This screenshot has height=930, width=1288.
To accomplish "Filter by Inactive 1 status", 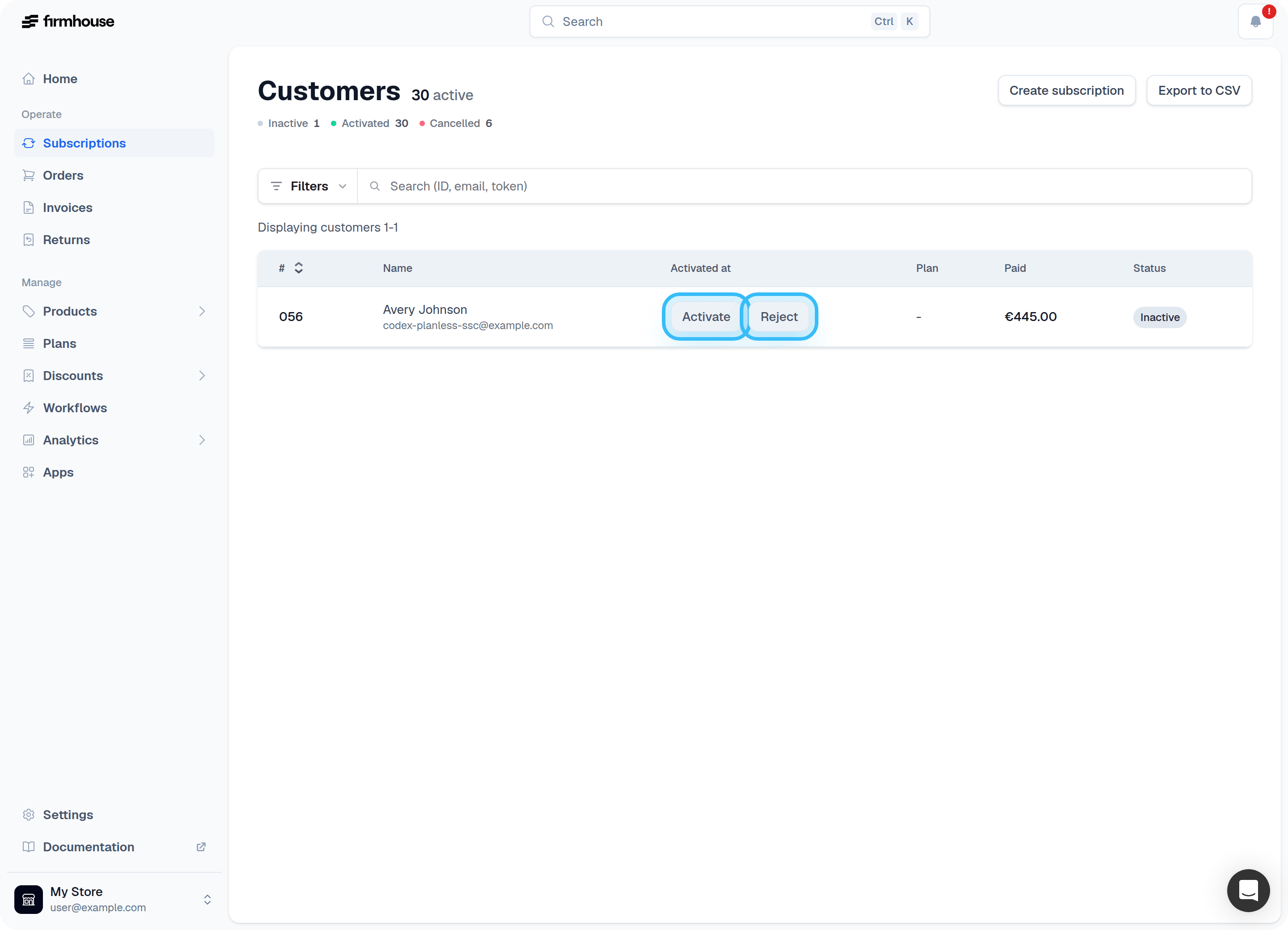I will [x=288, y=123].
